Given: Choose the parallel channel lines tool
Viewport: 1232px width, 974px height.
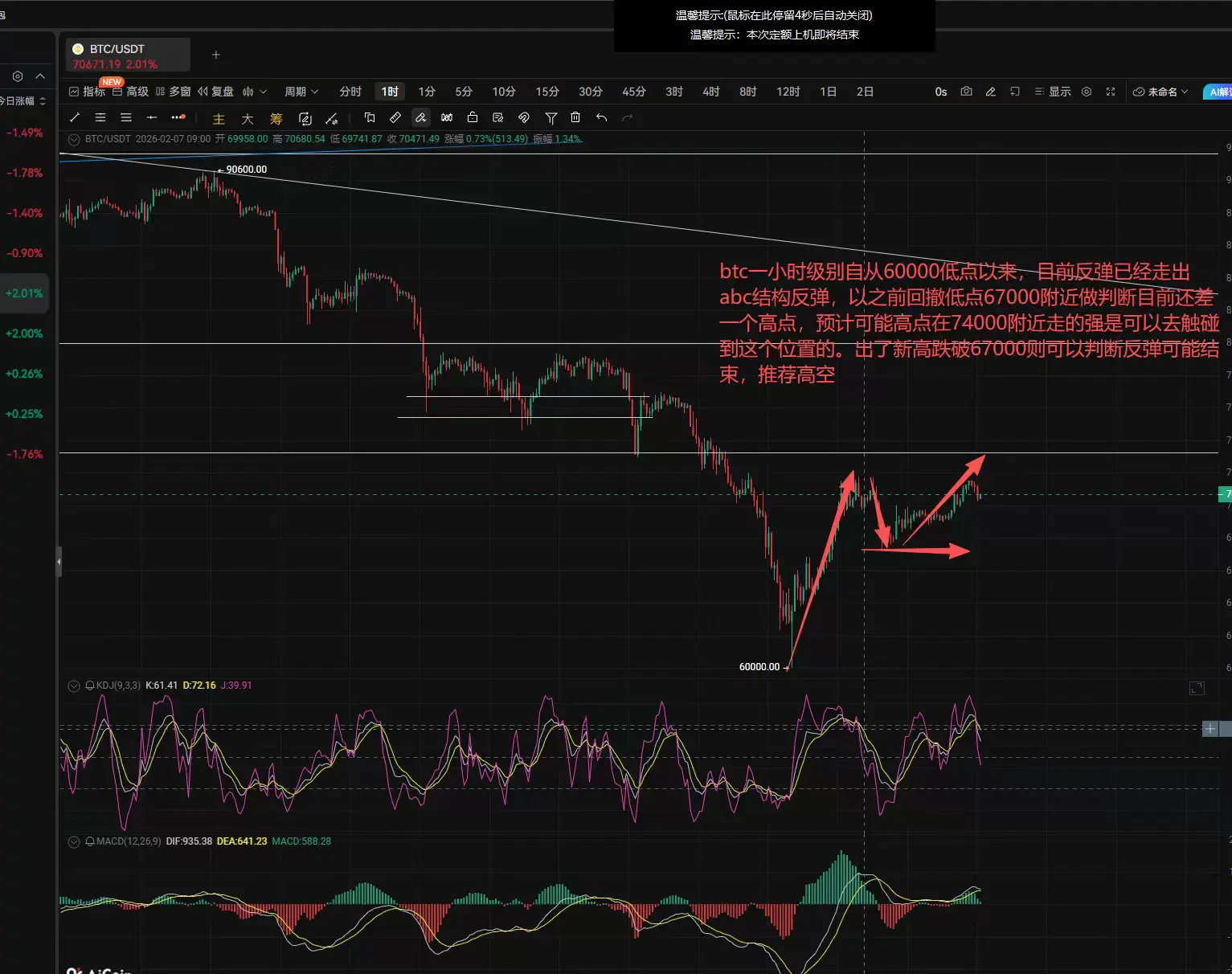Looking at the screenshot, I should tap(100, 117).
